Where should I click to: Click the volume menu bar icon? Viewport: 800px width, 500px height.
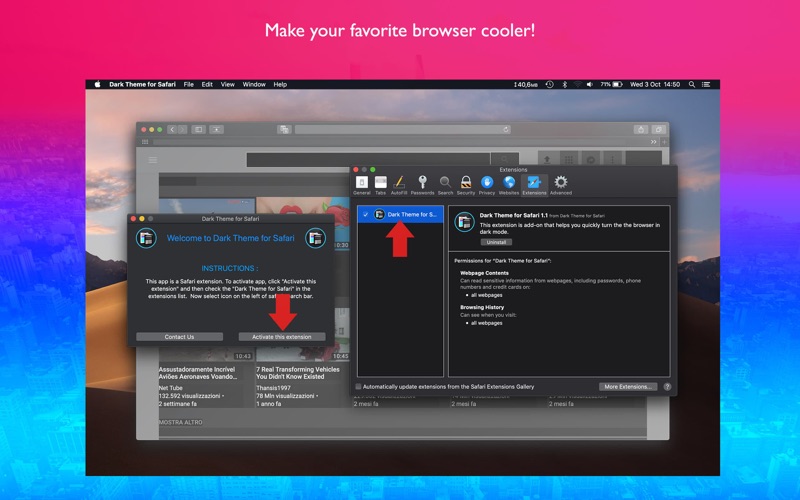click(x=590, y=85)
